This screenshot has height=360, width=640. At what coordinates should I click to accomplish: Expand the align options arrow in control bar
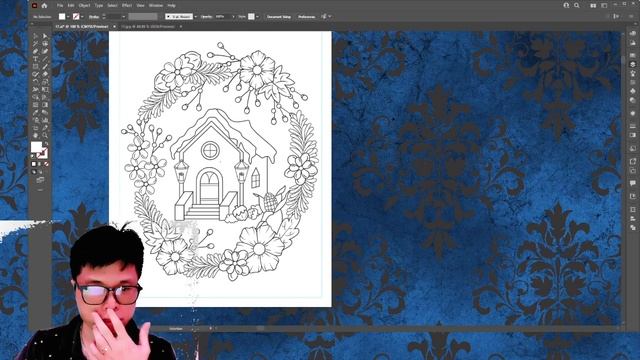[330, 16]
